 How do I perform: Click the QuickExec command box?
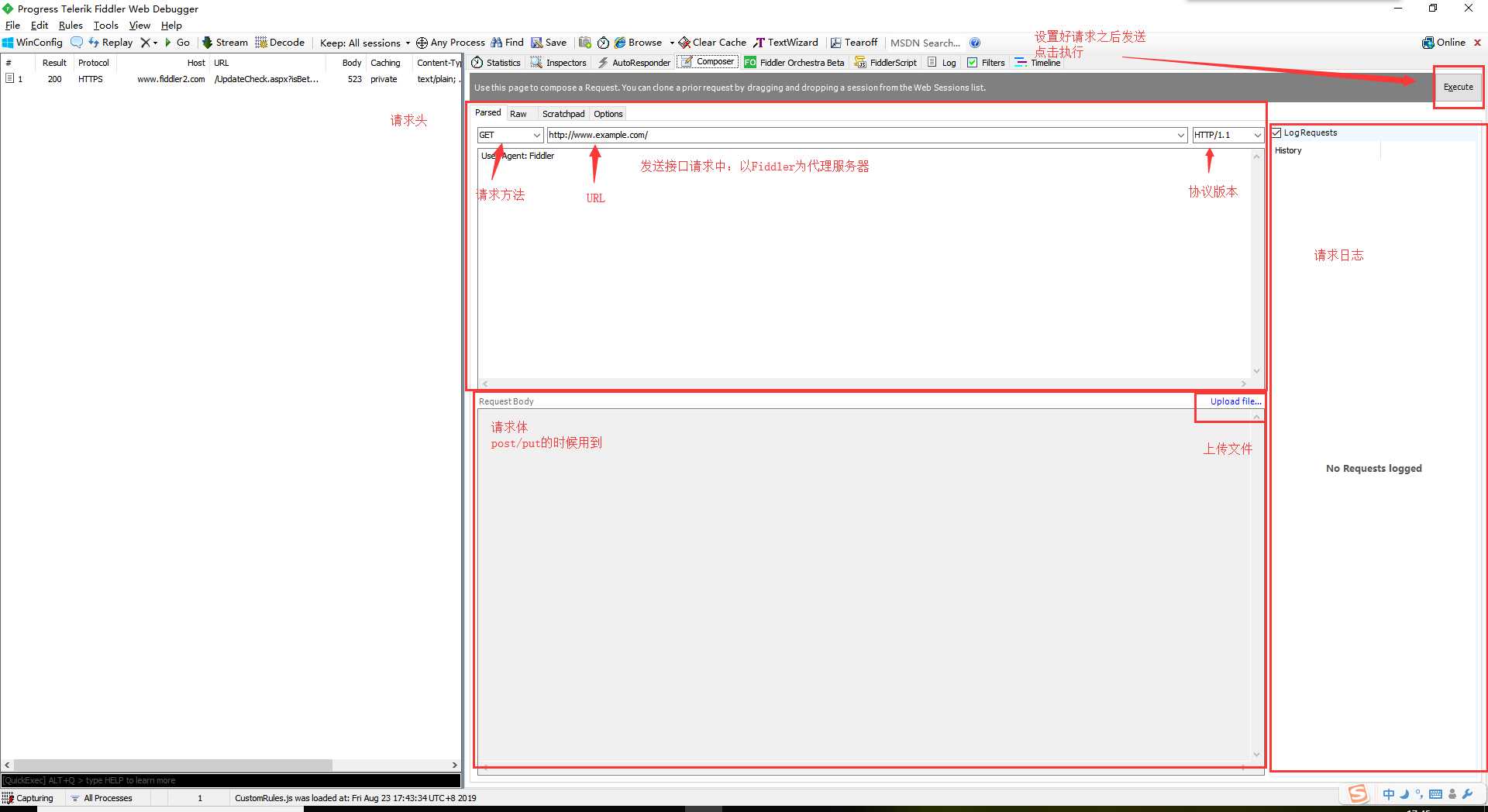[x=231, y=780]
